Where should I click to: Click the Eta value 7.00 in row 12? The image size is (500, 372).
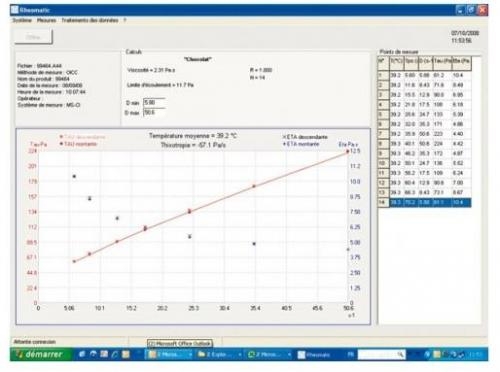coord(458,183)
